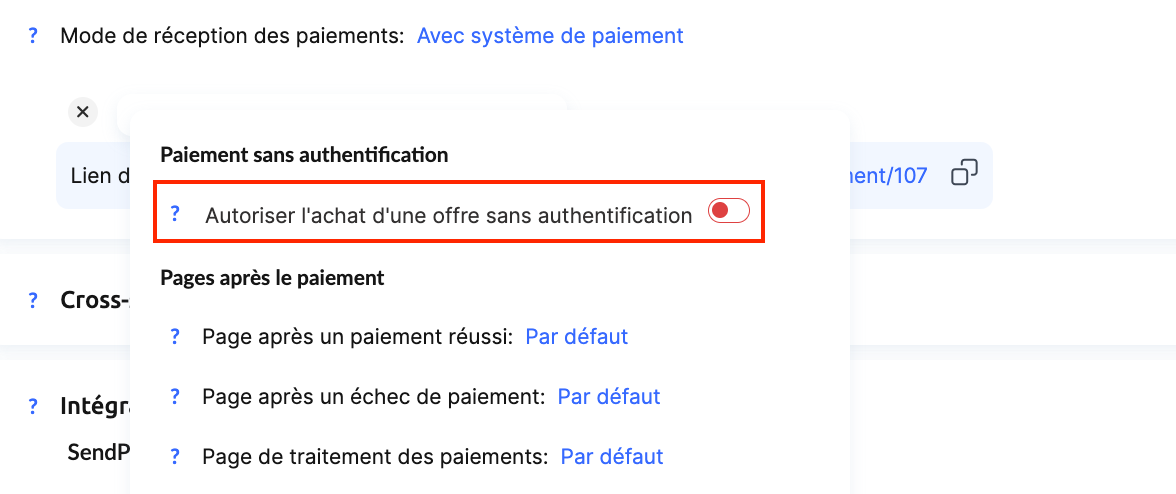The width and height of the screenshot is (1176, 494).
Task: Click the Pages après le paiement heading
Action: 272,278
